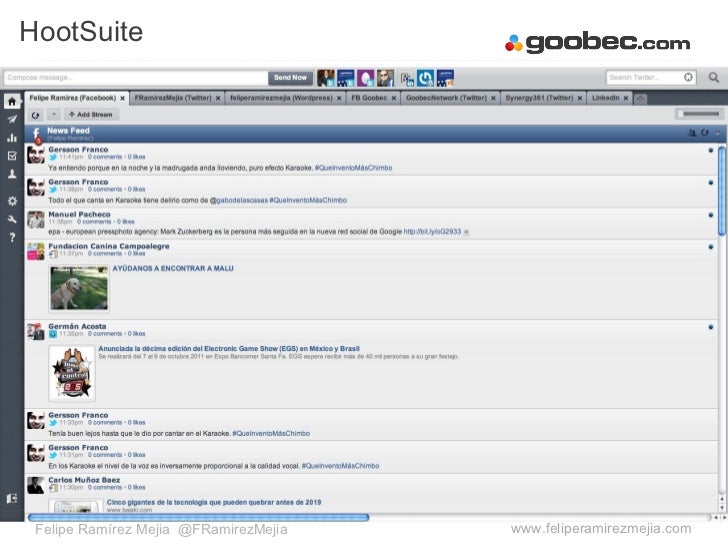Open the News Feed stream options dropdown arrow
The height and width of the screenshot is (546, 728).
click(x=718, y=133)
